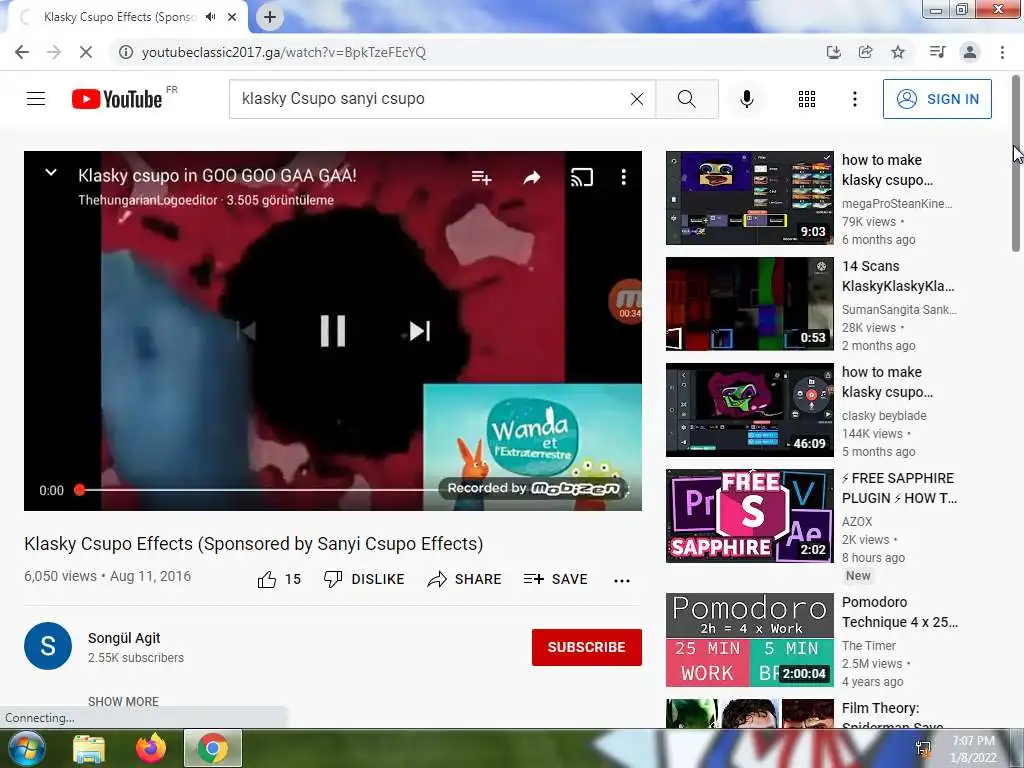The height and width of the screenshot is (768, 1024).
Task: Bookmark this page with the star
Action: click(898, 52)
